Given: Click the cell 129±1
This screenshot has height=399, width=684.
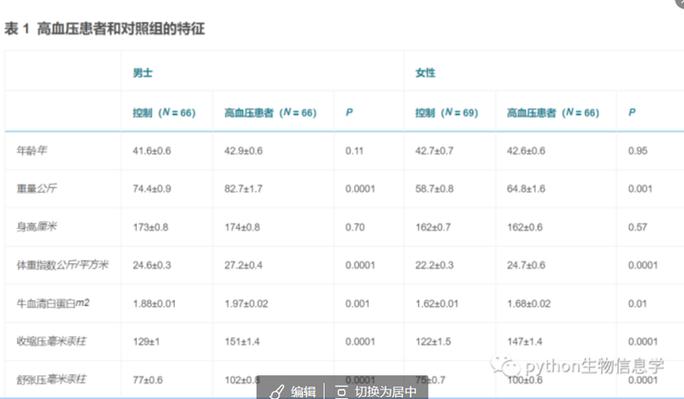Looking at the screenshot, I should pyautogui.click(x=146, y=341).
